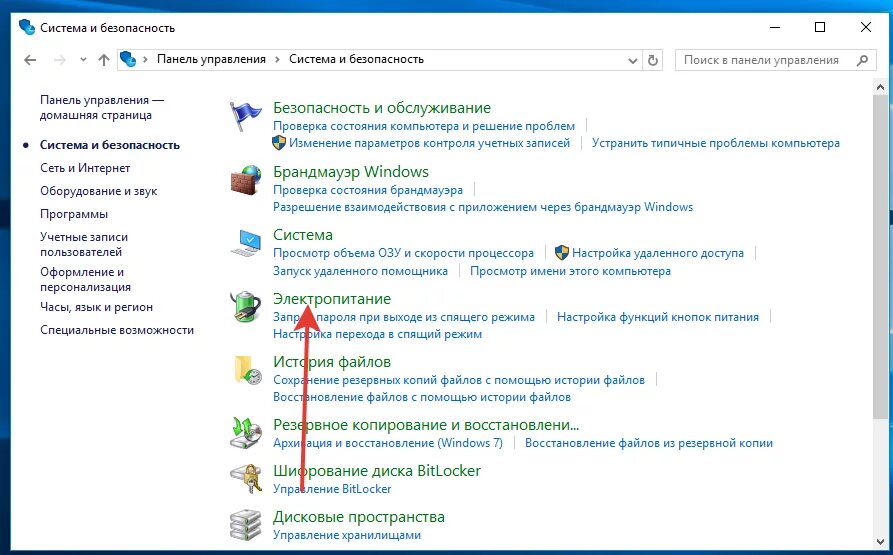Click the Электропитание battery icon
Viewport: 893px width, 555px height.
(x=245, y=306)
